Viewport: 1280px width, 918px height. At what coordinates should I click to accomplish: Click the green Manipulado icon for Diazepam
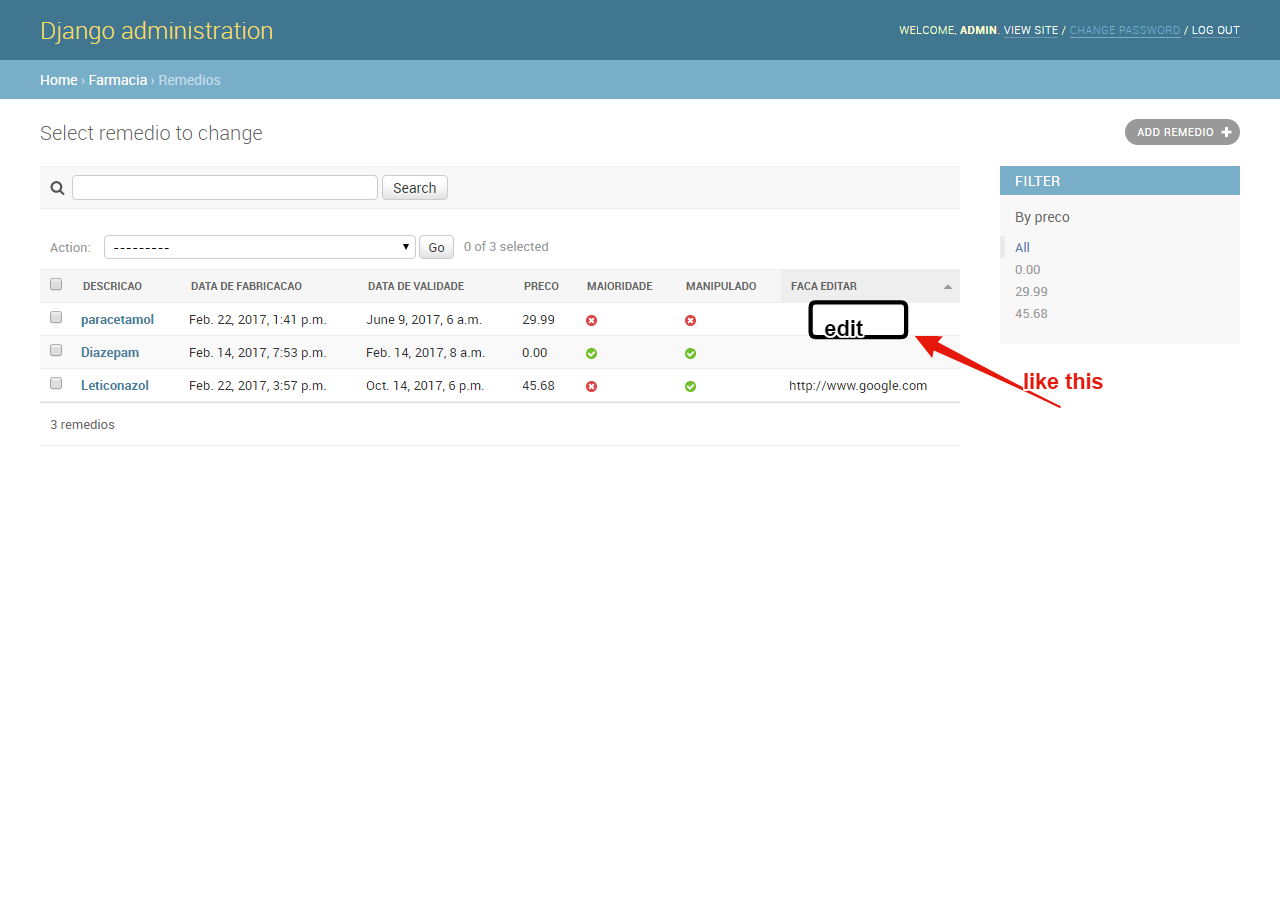click(691, 353)
